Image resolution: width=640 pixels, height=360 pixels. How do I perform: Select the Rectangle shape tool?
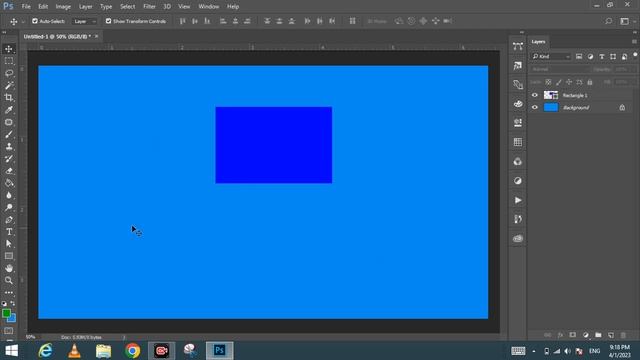pyautogui.click(x=9, y=256)
